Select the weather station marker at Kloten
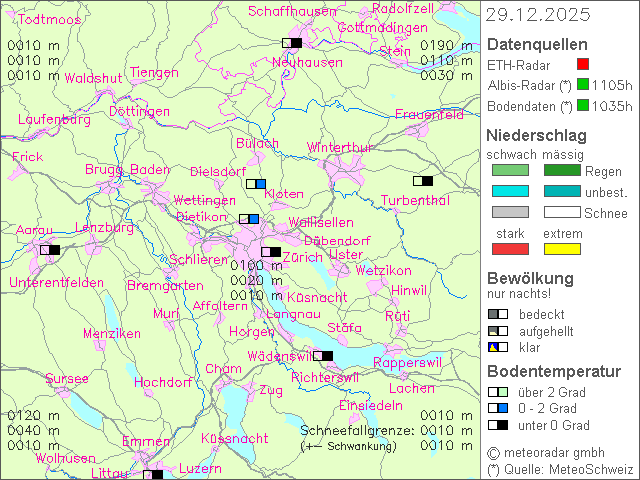 pos(256,183)
